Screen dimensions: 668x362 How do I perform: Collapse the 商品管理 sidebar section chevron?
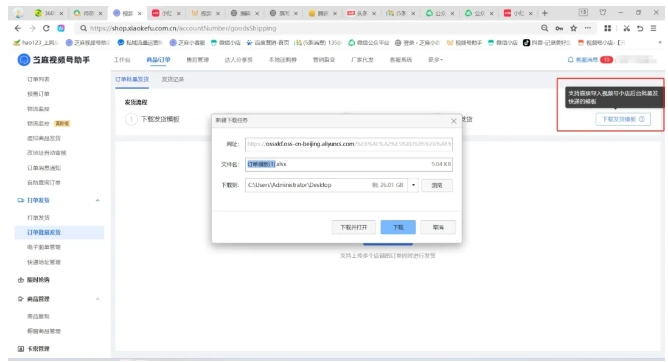tap(98, 299)
